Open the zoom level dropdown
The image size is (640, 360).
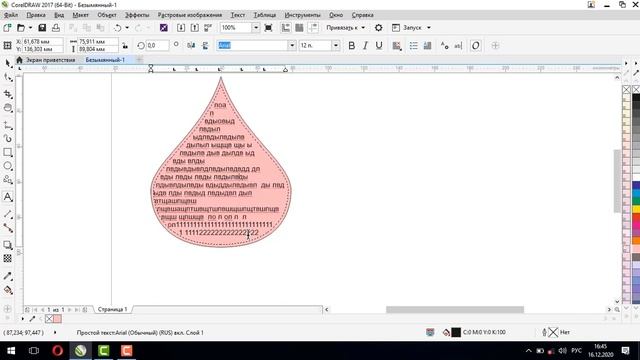(x=256, y=28)
